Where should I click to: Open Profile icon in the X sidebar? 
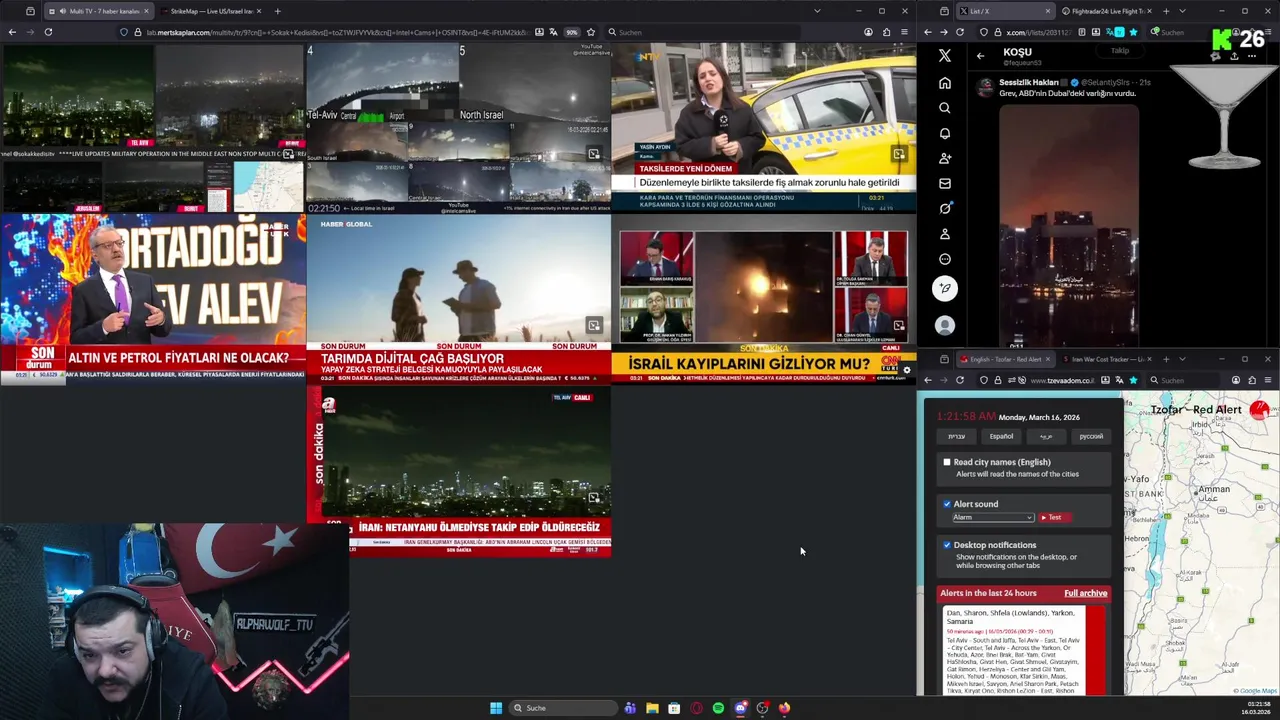945,233
